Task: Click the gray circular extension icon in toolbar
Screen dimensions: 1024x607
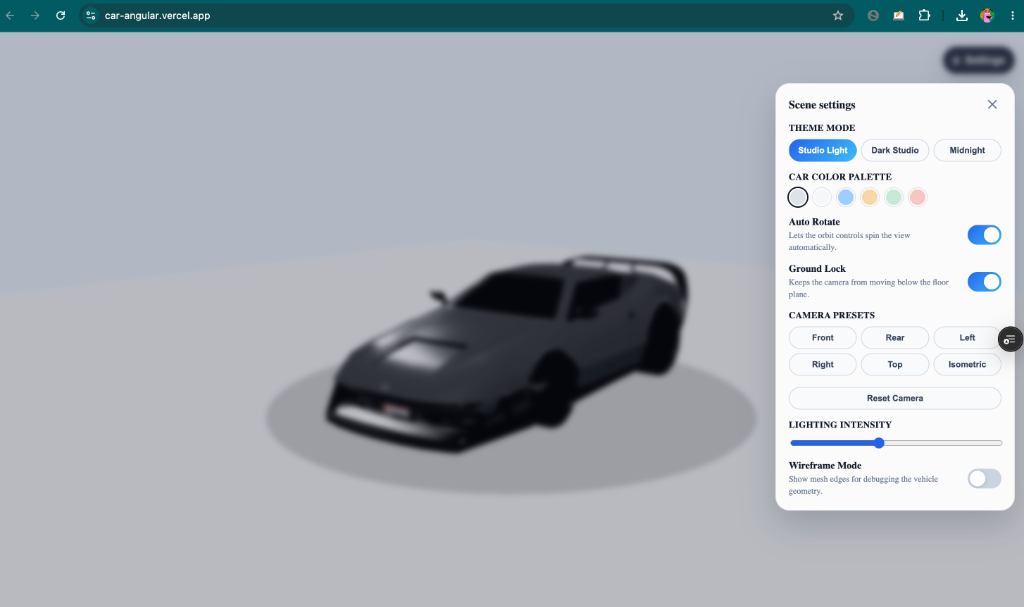Action: coord(873,16)
